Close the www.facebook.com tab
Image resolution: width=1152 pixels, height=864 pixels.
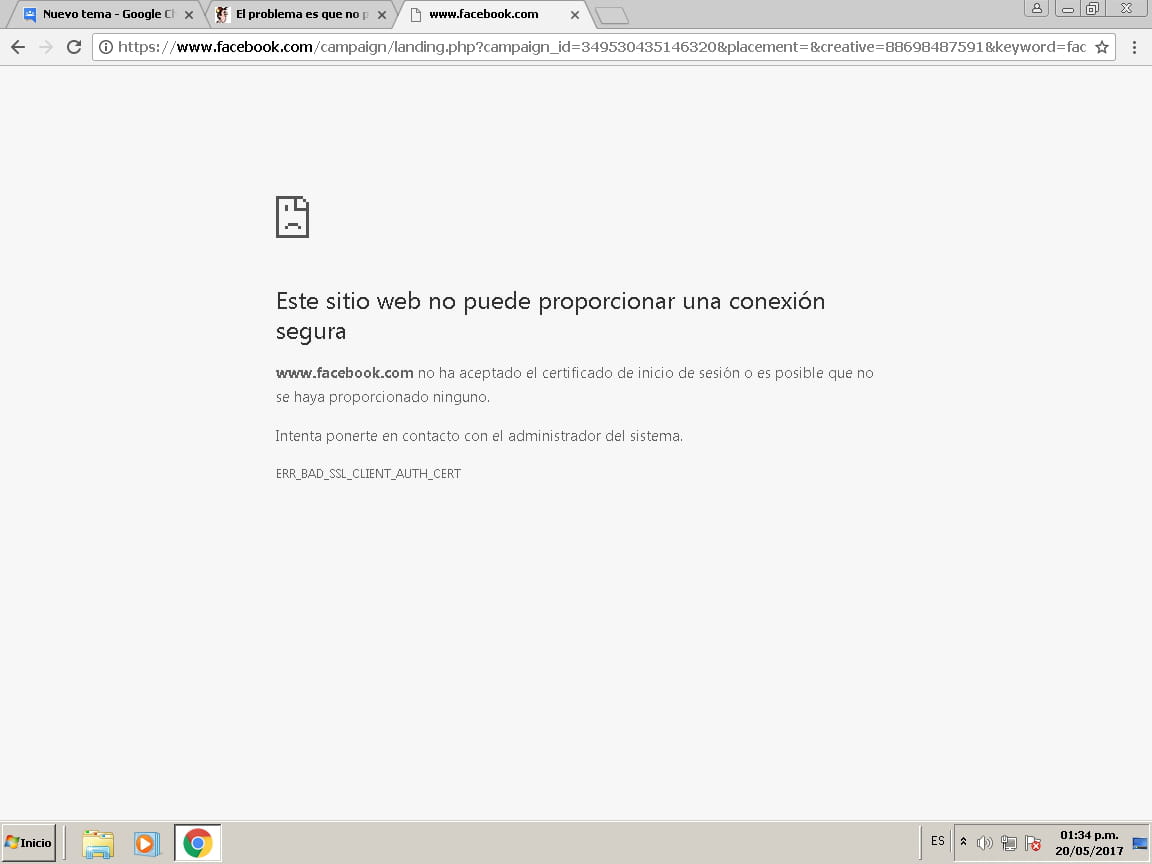pyautogui.click(x=574, y=15)
